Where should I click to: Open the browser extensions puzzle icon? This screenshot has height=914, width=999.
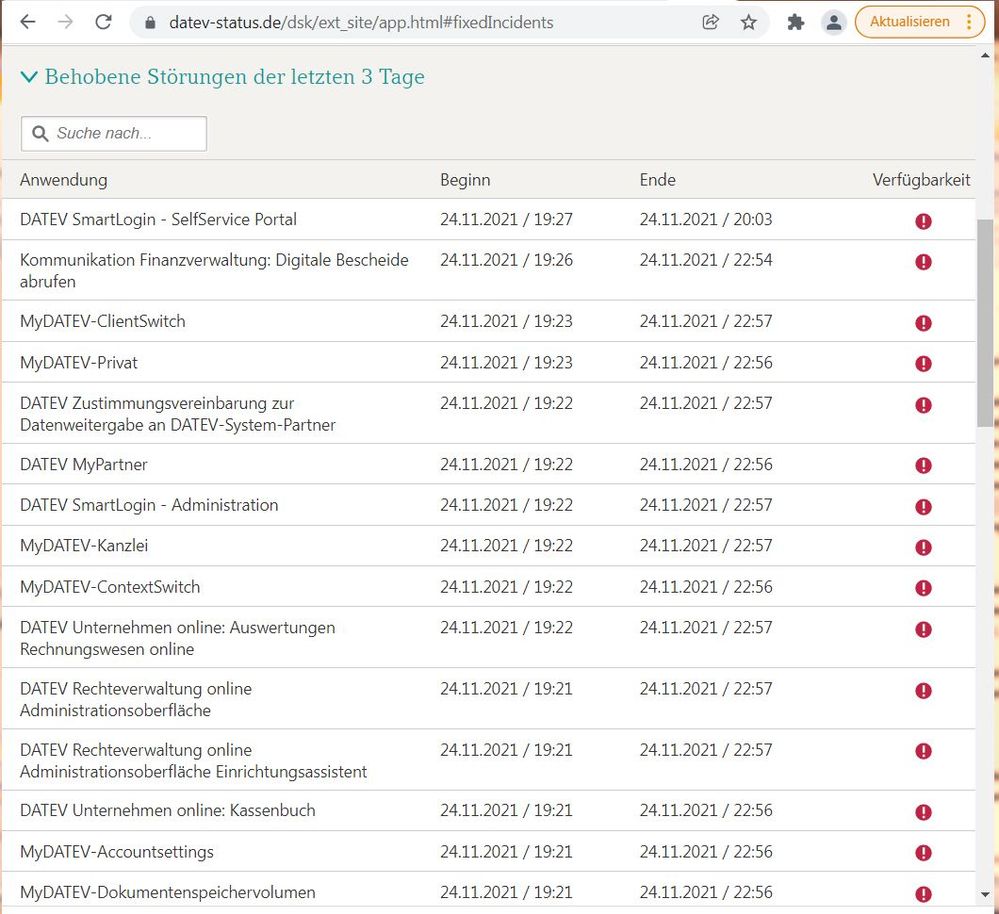click(795, 22)
